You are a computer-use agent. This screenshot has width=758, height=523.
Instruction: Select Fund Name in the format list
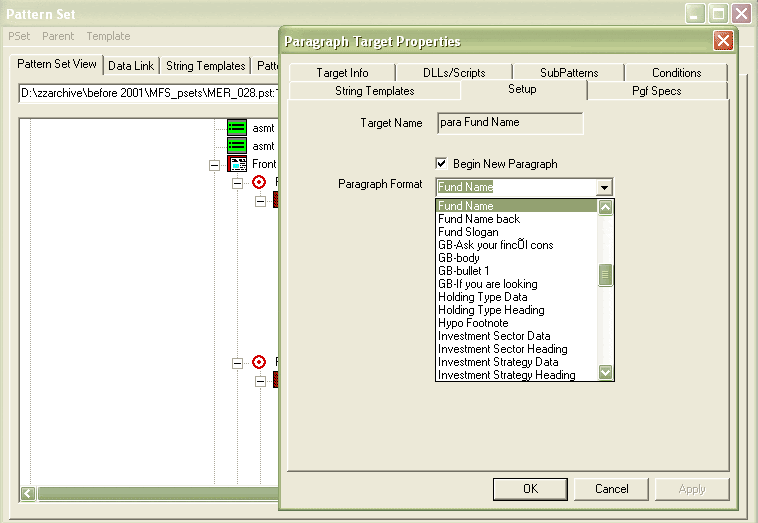(x=517, y=206)
